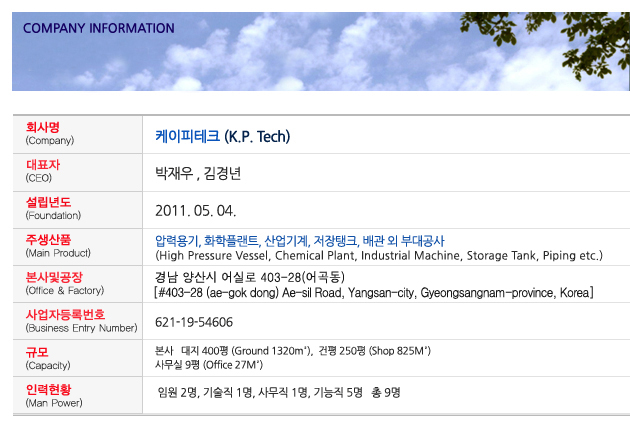Select the 인력현황 (Man Power) label
The image size is (630, 437).
pos(54,396)
